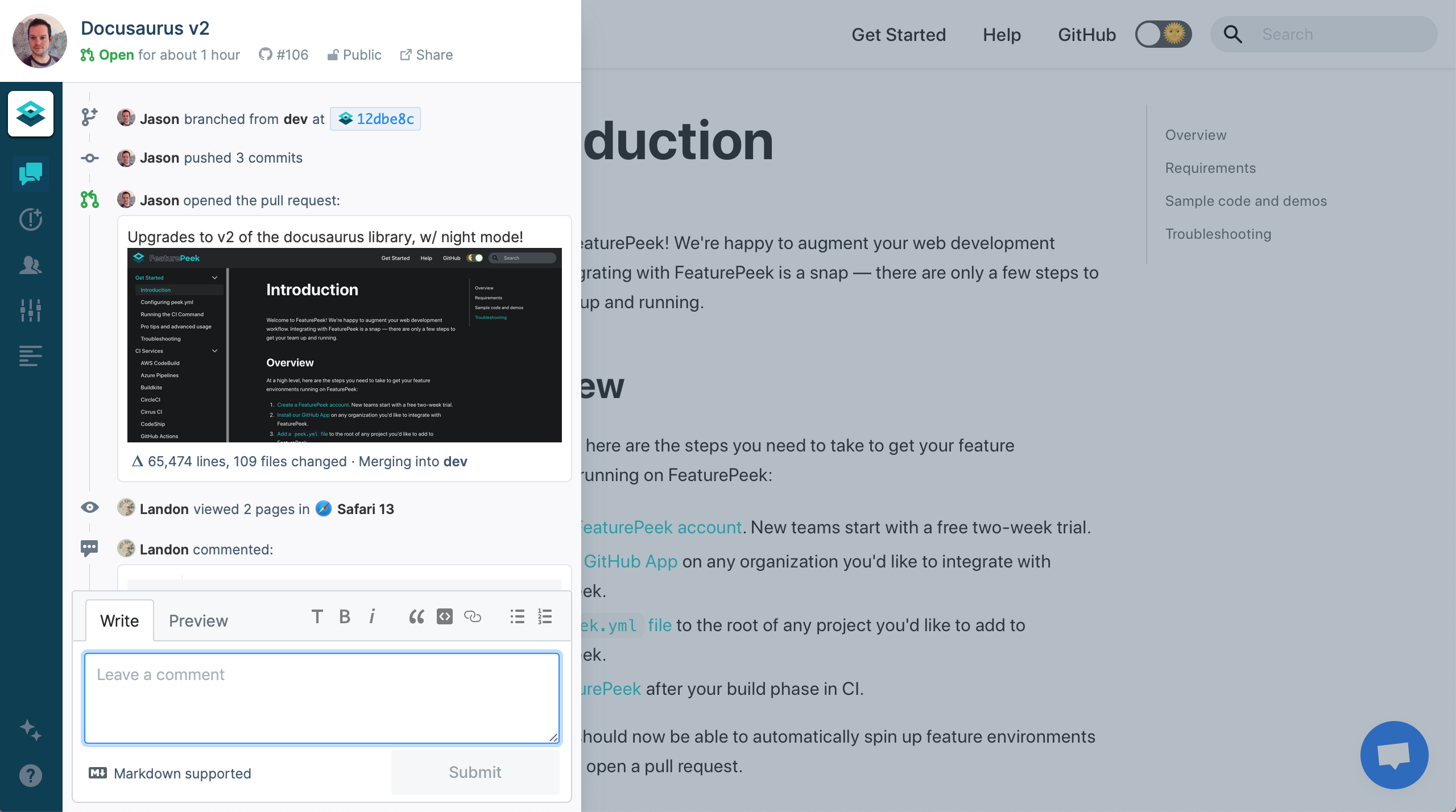Click the sparkles icon in sidebar
The image size is (1456, 812).
[31, 730]
